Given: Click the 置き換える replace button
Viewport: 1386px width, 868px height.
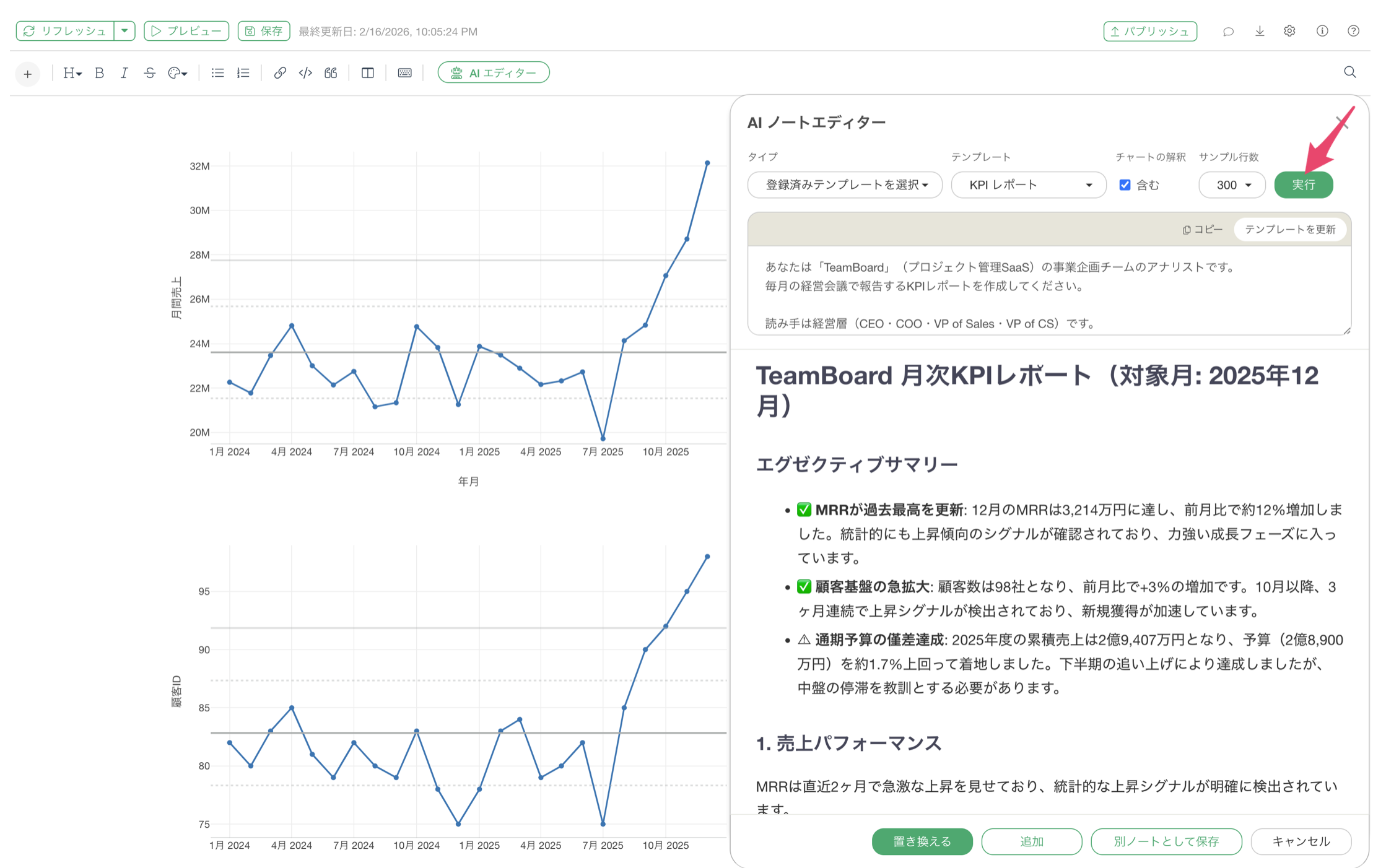Looking at the screenshot, I should coord(922,841).
